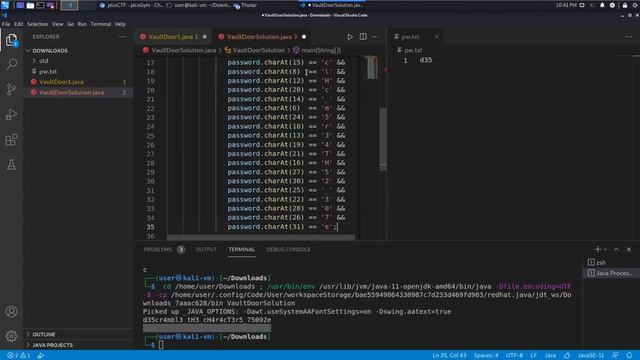
Task: Click the VaultDoorSolution class breadcrumb
Action: pyautogui.click(x=258, y=50)
